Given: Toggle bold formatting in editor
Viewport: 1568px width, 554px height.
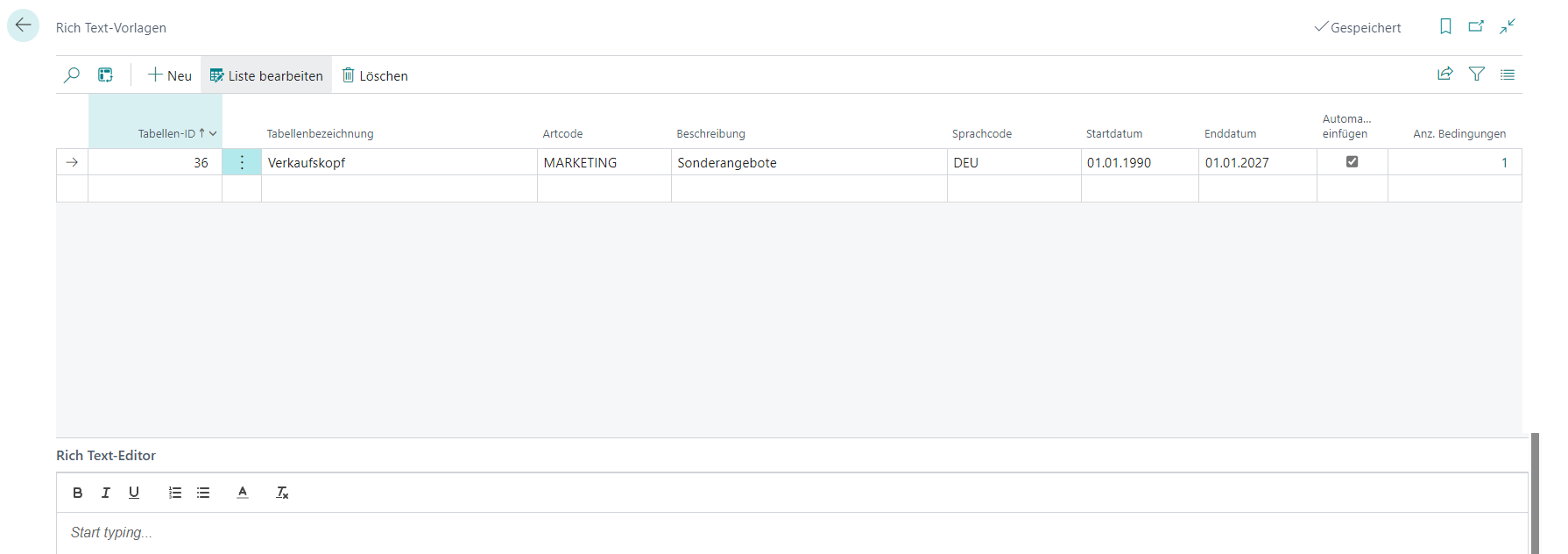Looking at the screenshot, I should pos(78,493).
